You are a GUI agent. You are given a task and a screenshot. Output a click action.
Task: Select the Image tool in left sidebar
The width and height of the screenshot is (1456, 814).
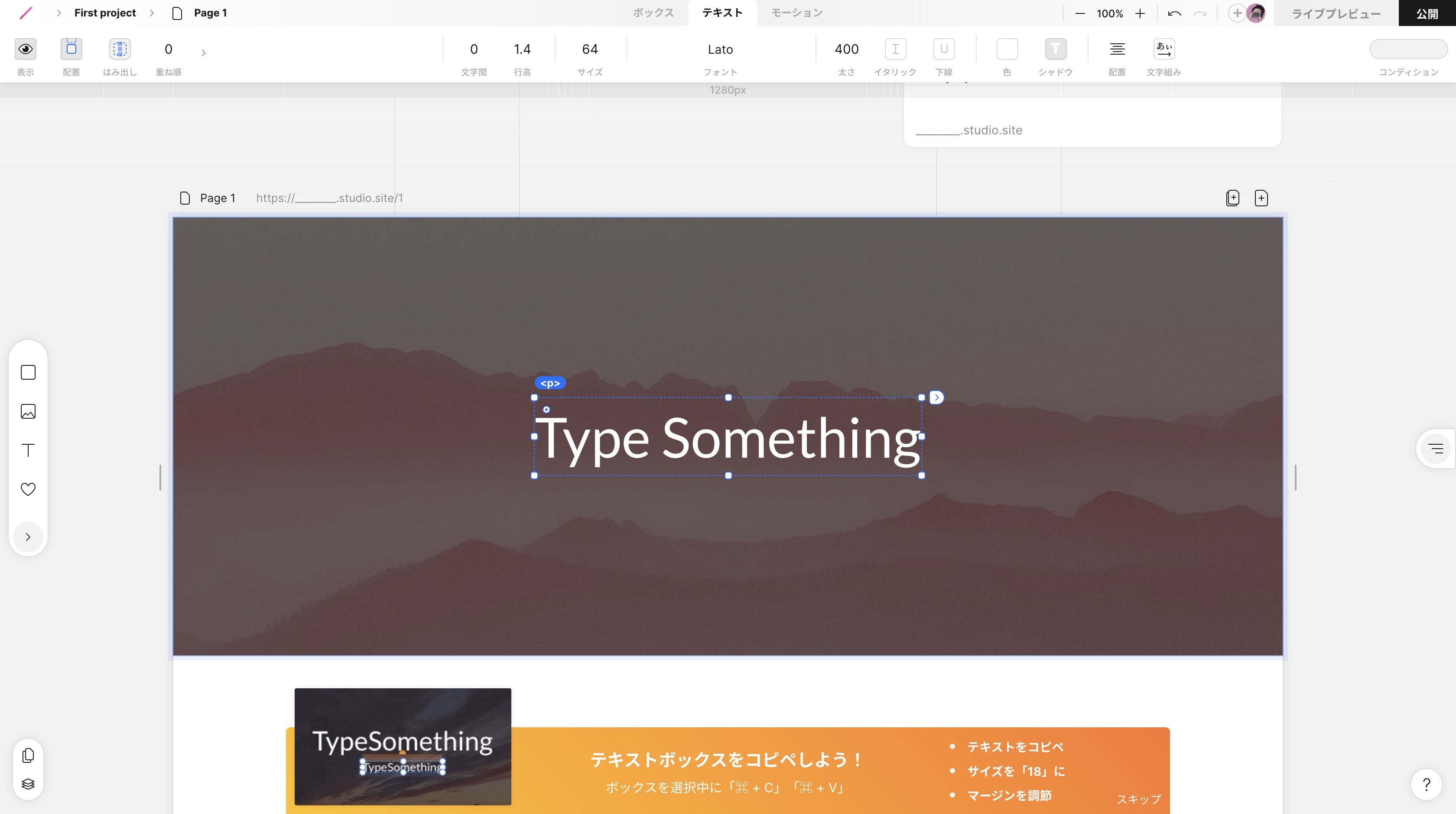[x=28, y=411]
